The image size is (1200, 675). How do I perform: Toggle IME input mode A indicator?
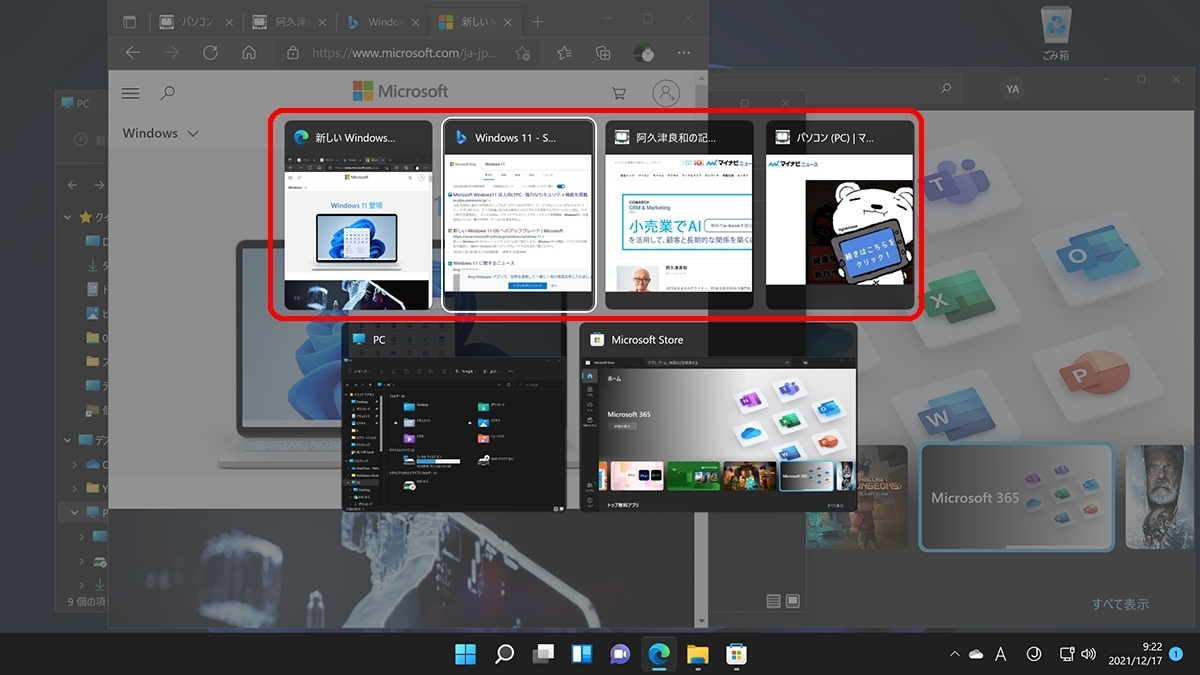pos(1001,654)
